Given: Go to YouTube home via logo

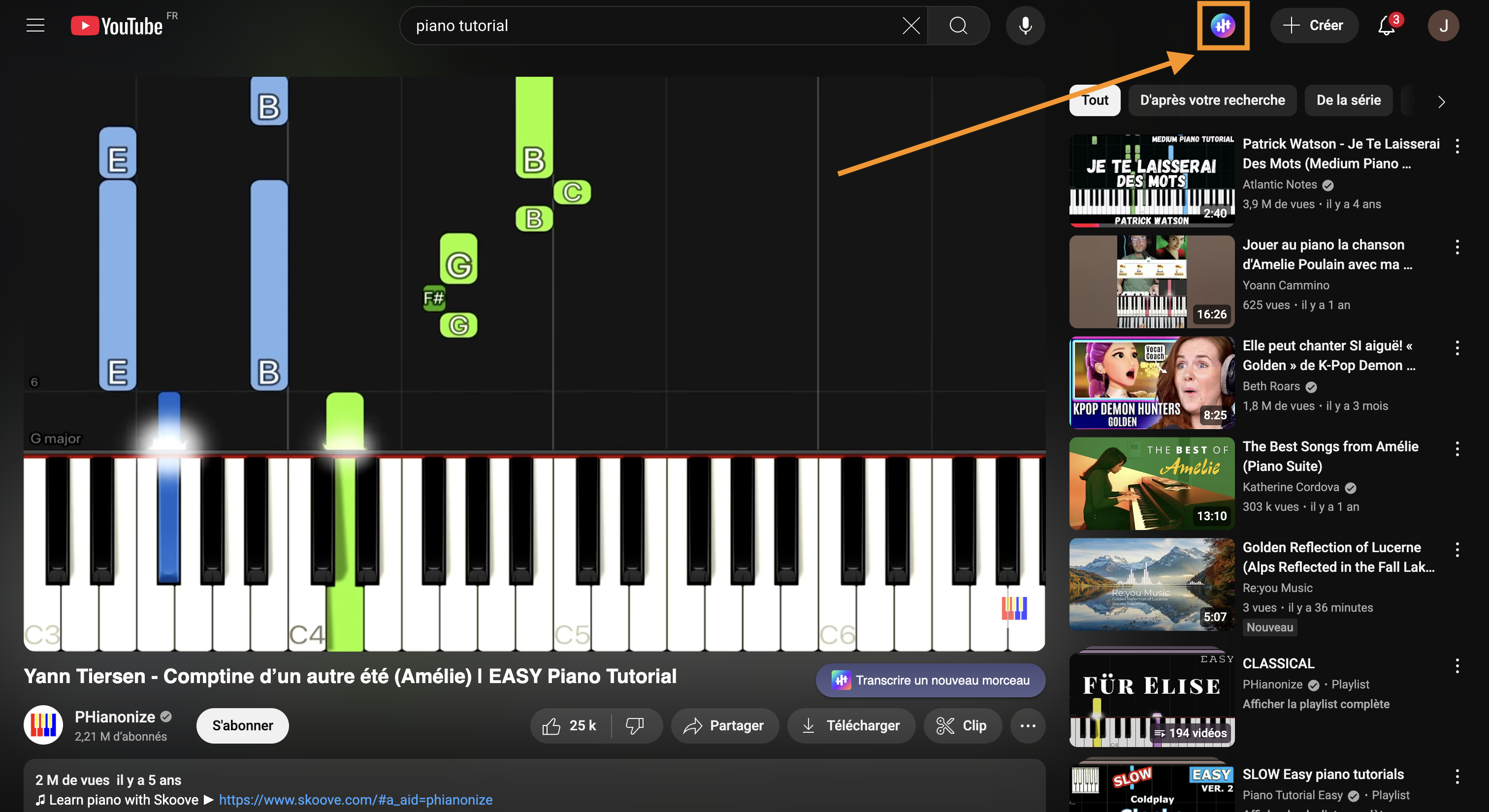Looking at the screenshot, I should pos(117,26).
